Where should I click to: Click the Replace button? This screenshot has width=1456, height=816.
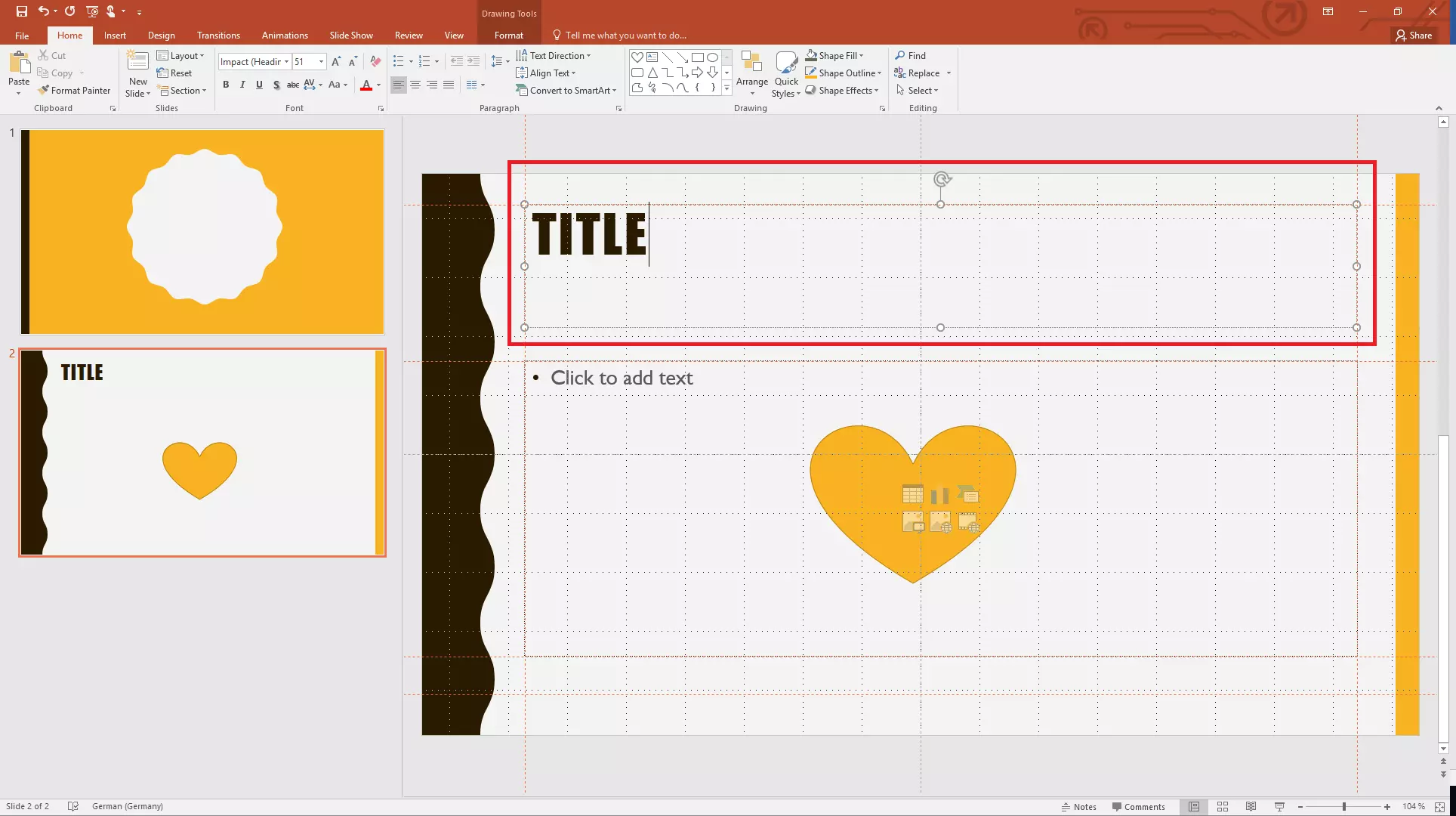click(921, 72)
